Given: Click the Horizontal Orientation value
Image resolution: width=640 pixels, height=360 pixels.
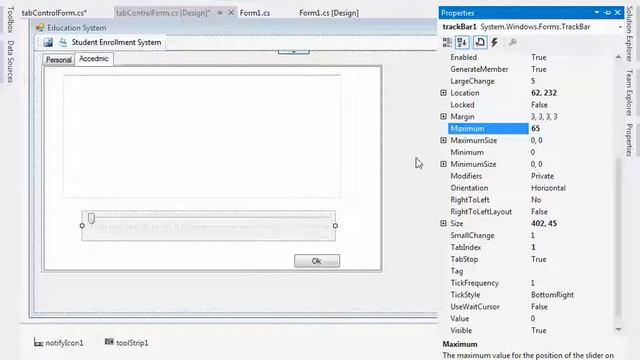Looking at the screenshot, I should click(548, 188).
